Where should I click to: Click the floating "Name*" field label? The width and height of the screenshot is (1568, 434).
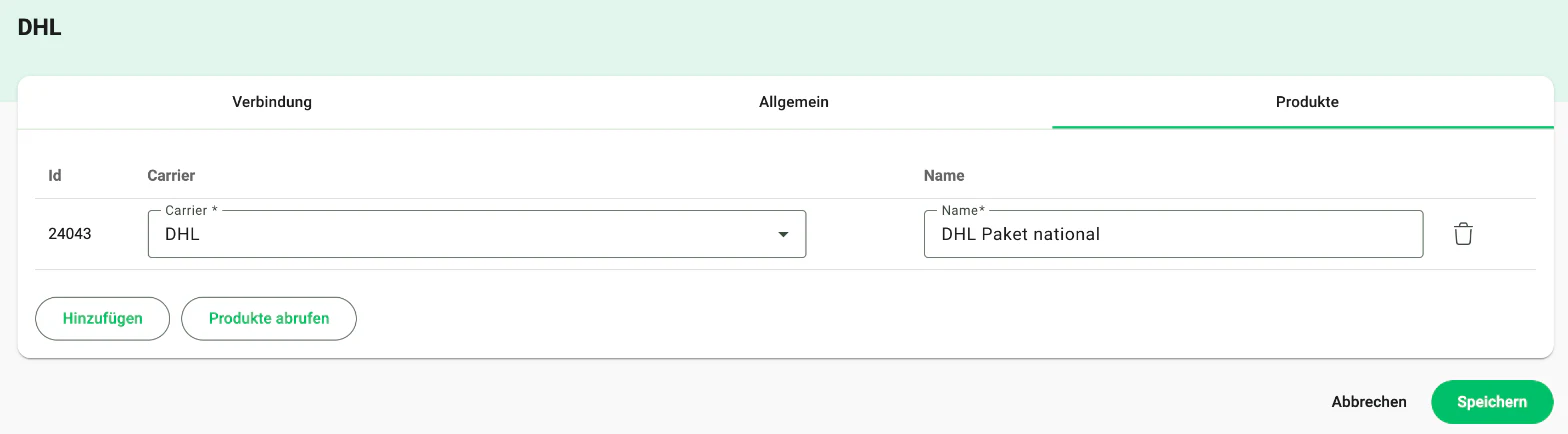coord(963,211)
